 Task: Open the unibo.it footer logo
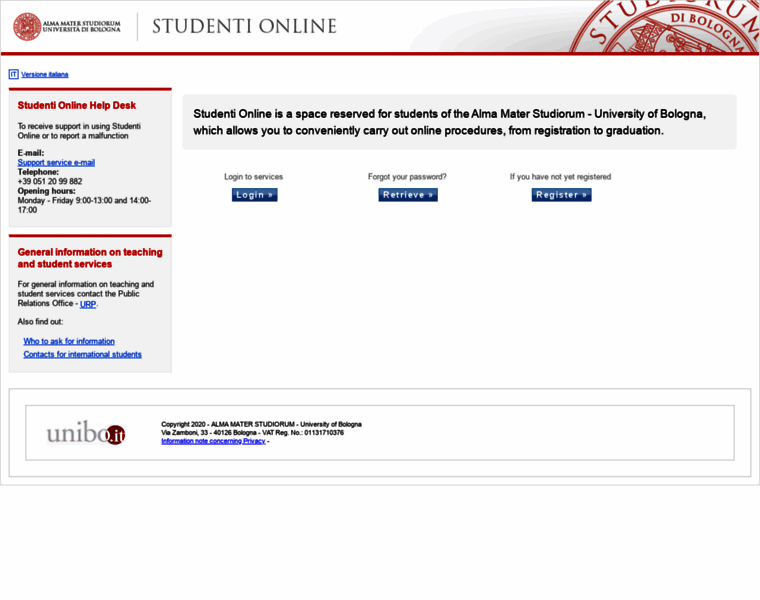point(86,433)
